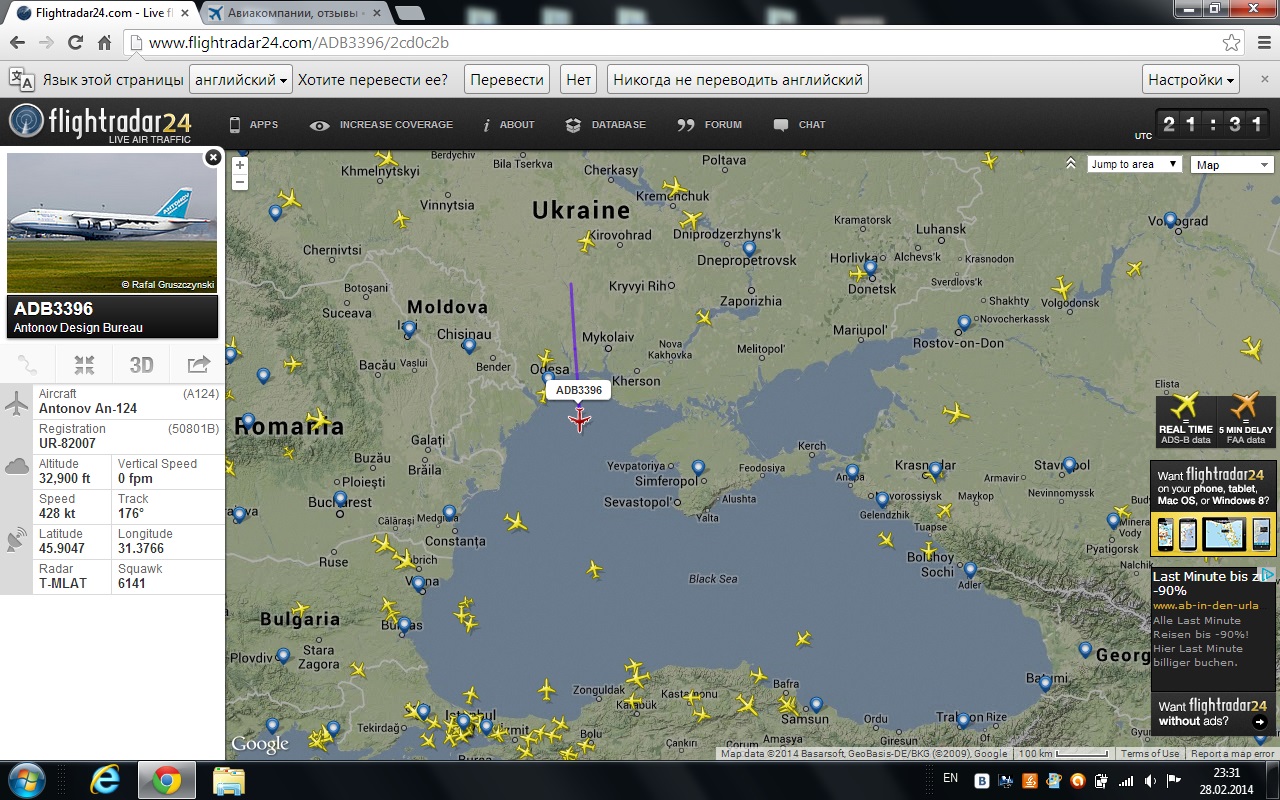The image size is (1280, 800).
Task: Click the Нет button in translate bar
Action: [578, 80]
